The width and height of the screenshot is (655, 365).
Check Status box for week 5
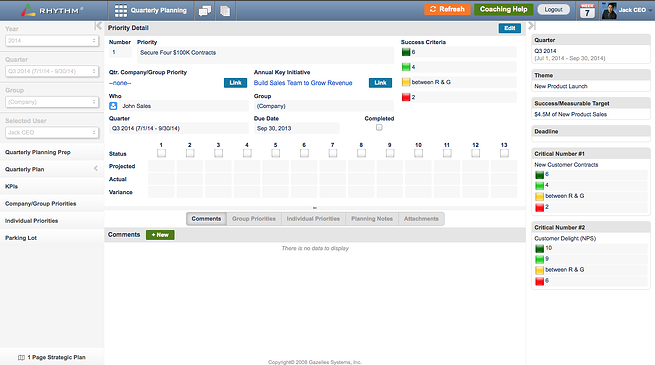pyautogui.click(x=275, y=153)
